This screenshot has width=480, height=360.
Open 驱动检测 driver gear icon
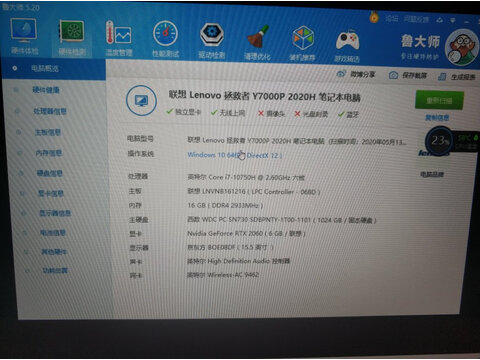click(x=212, y=40)
